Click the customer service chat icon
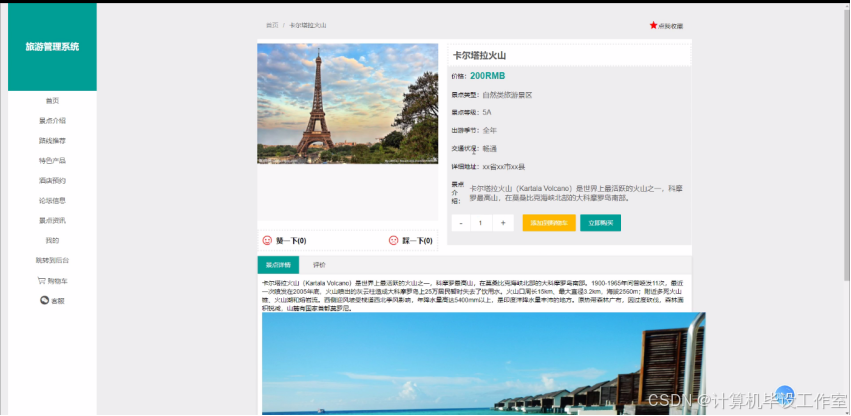 [x=45, y=300]
